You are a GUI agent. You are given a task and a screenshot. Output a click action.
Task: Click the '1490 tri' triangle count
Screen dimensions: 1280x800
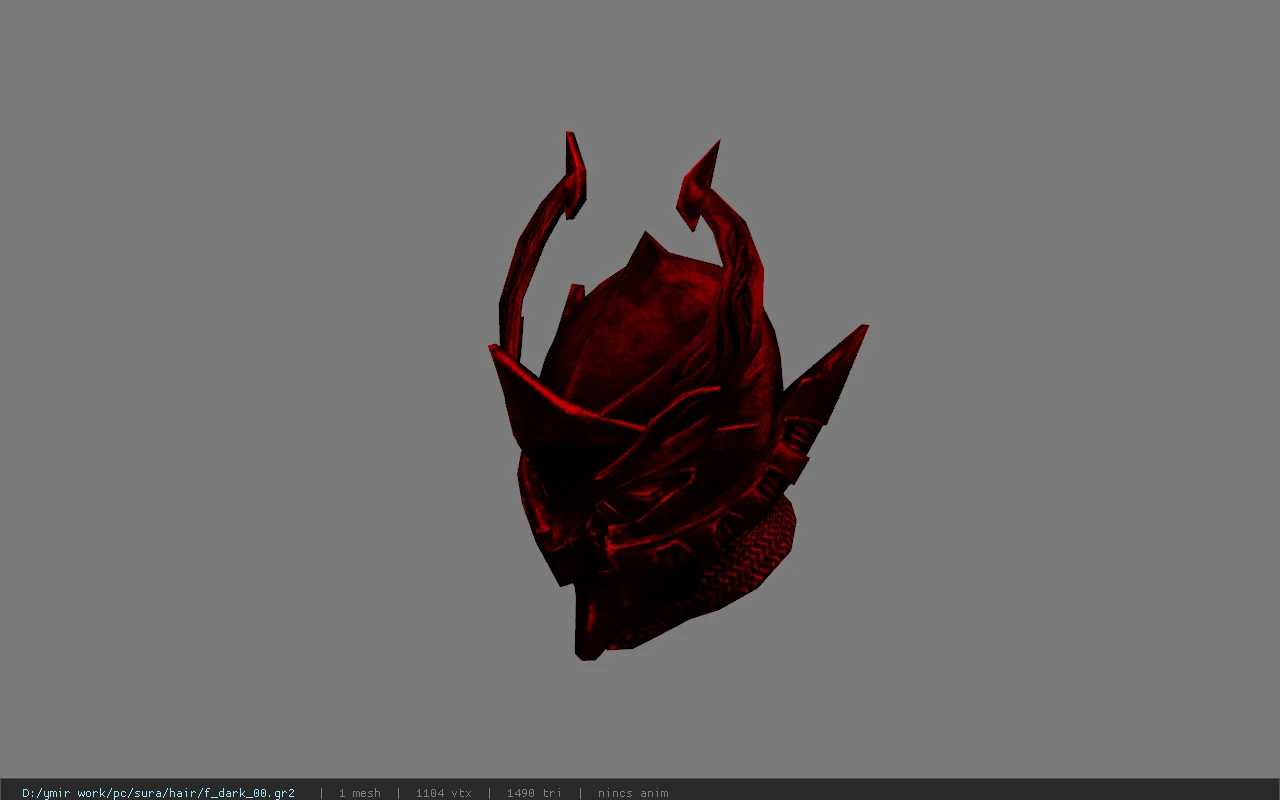point(534,793)
